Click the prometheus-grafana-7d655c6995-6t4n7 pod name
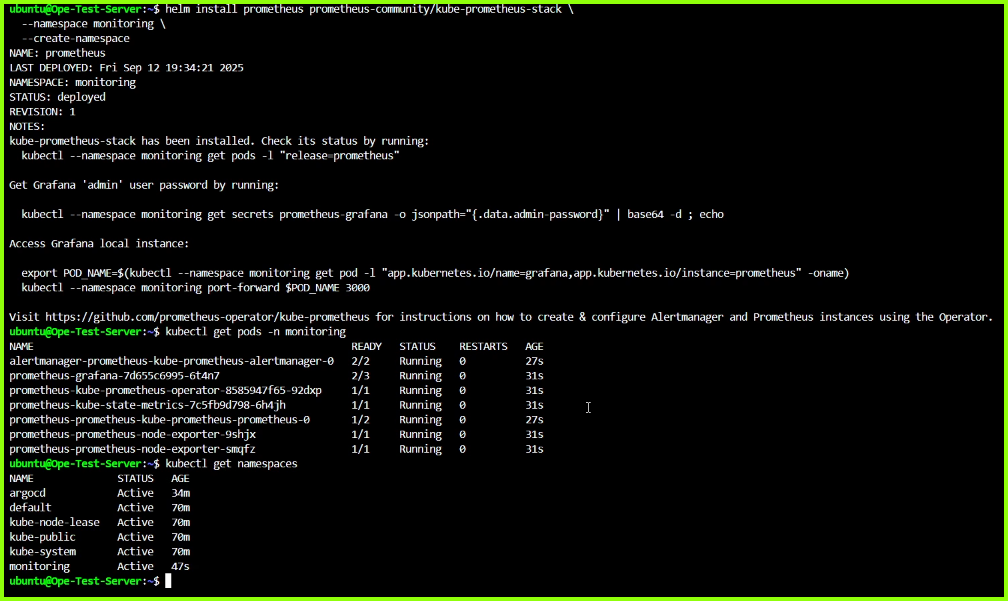1008x601 pixels. tap(114, 376)
